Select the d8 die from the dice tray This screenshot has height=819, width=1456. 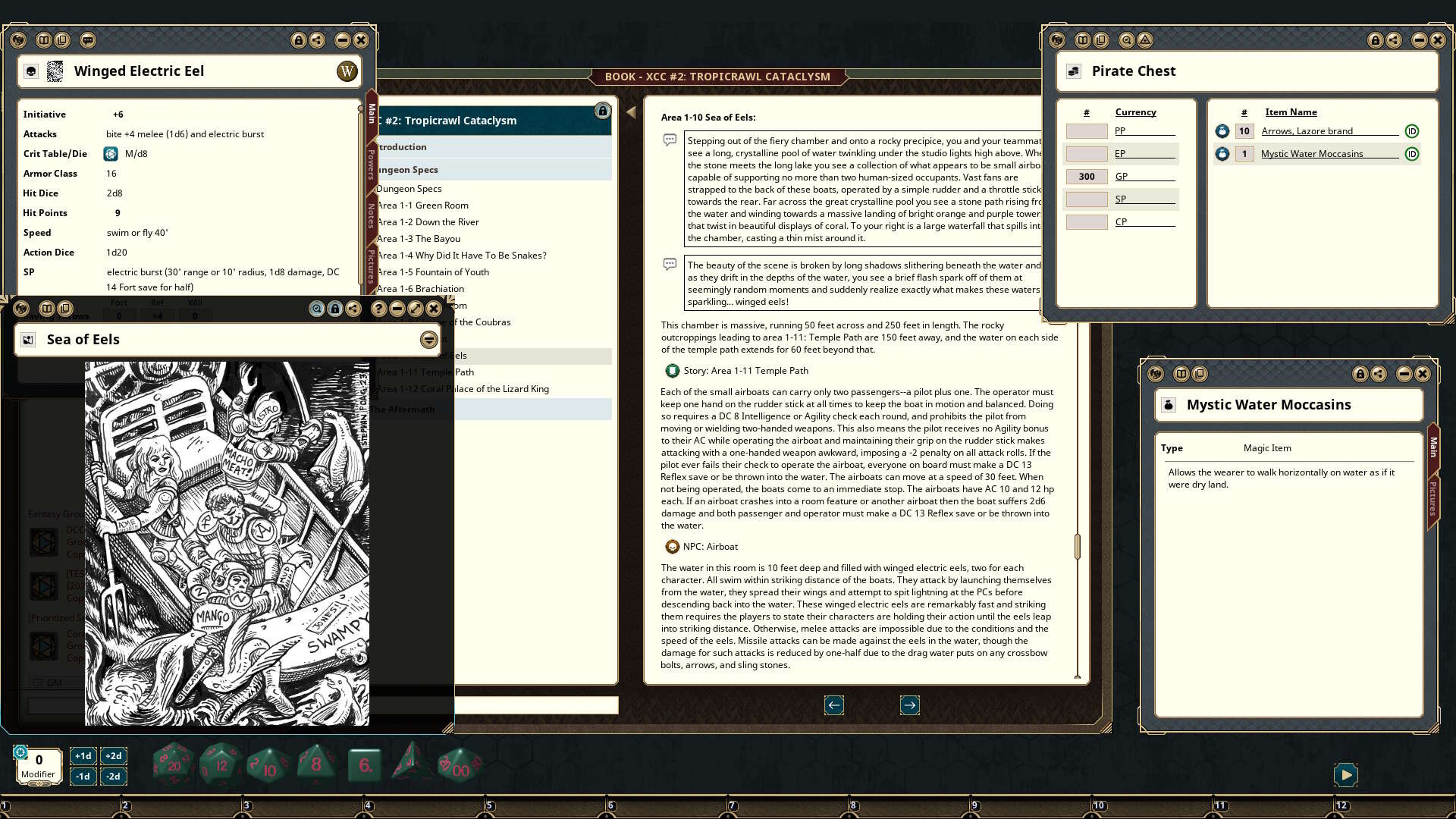[x=315, y=764]
